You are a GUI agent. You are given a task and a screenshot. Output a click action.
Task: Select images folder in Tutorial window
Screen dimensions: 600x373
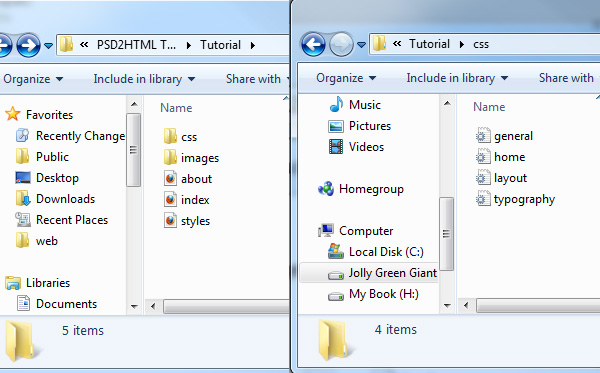click(x=191, y=158)
